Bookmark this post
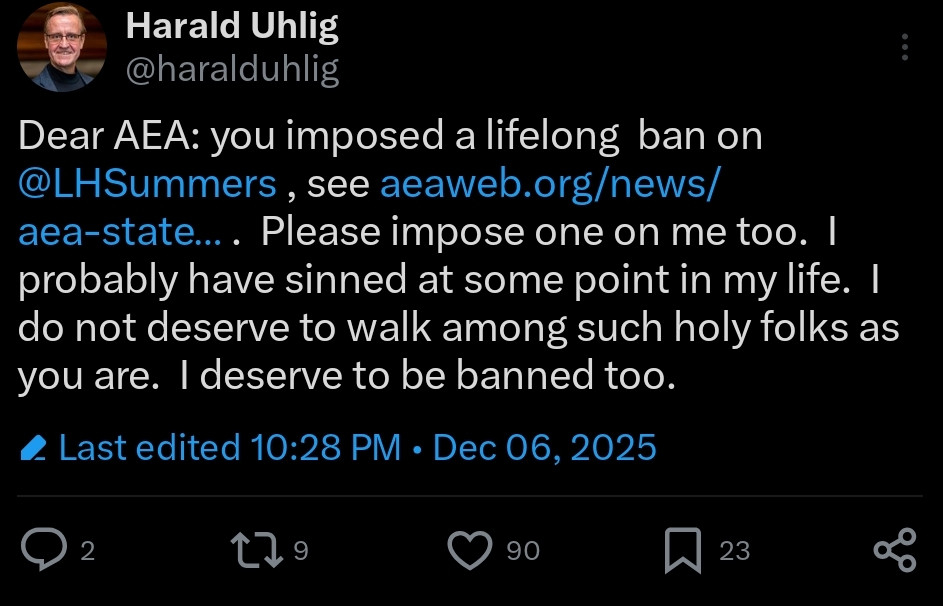The width and height of the screenshot is (943, 606). [x=683, y=551]
